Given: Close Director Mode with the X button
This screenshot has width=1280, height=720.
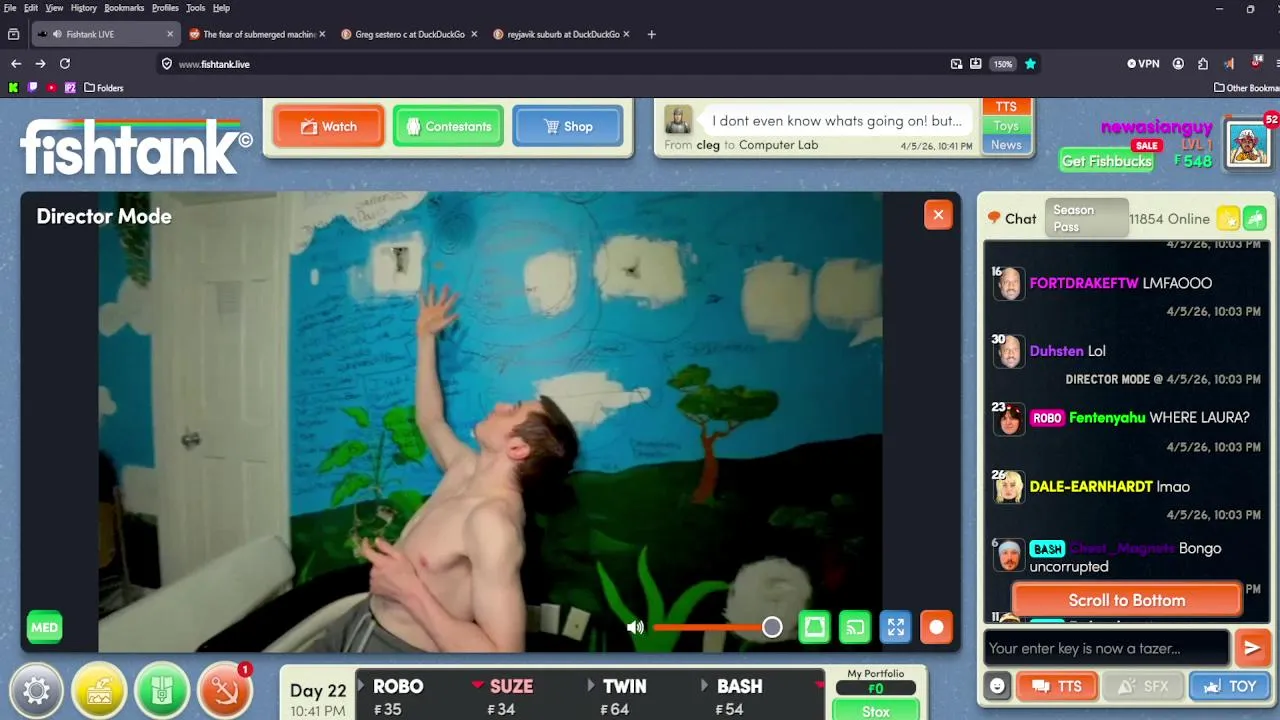Looking at the screenshot, I should [x=938, y=214].
